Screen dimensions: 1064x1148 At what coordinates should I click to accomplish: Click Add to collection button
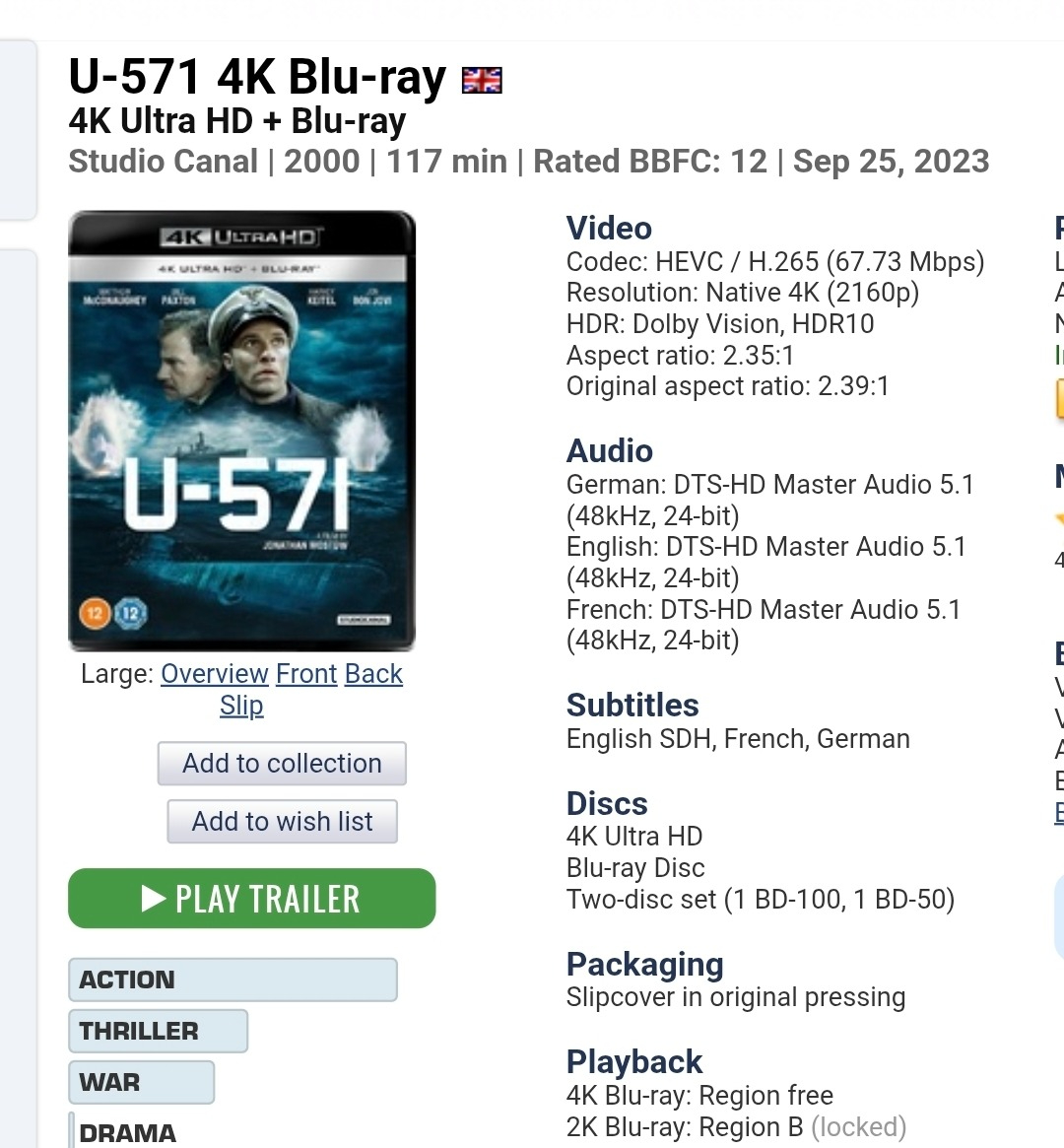point(282,764)
